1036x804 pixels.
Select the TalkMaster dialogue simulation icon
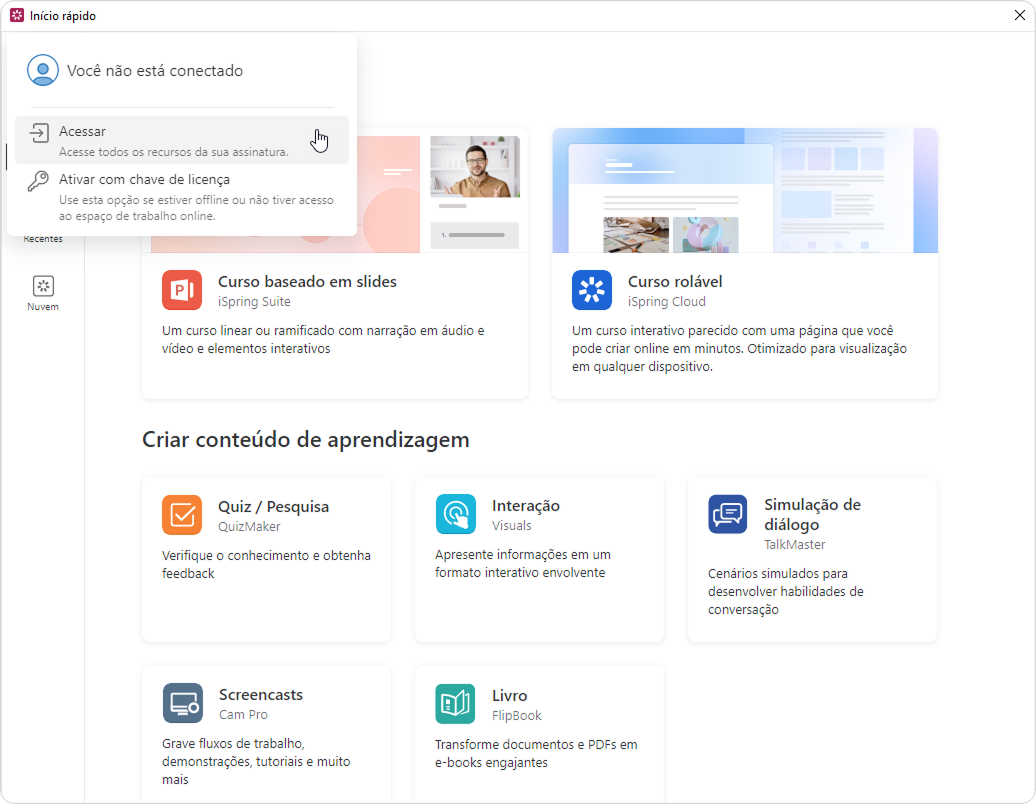(x=728, y=515)
